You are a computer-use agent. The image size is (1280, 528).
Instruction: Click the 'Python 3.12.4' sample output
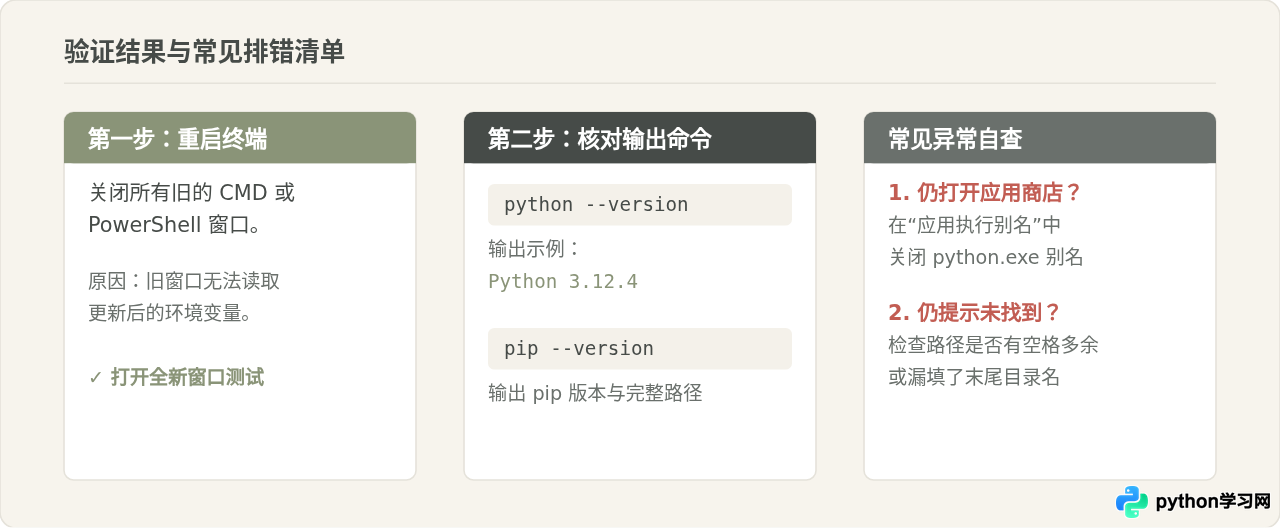click(x=563, y=281)
